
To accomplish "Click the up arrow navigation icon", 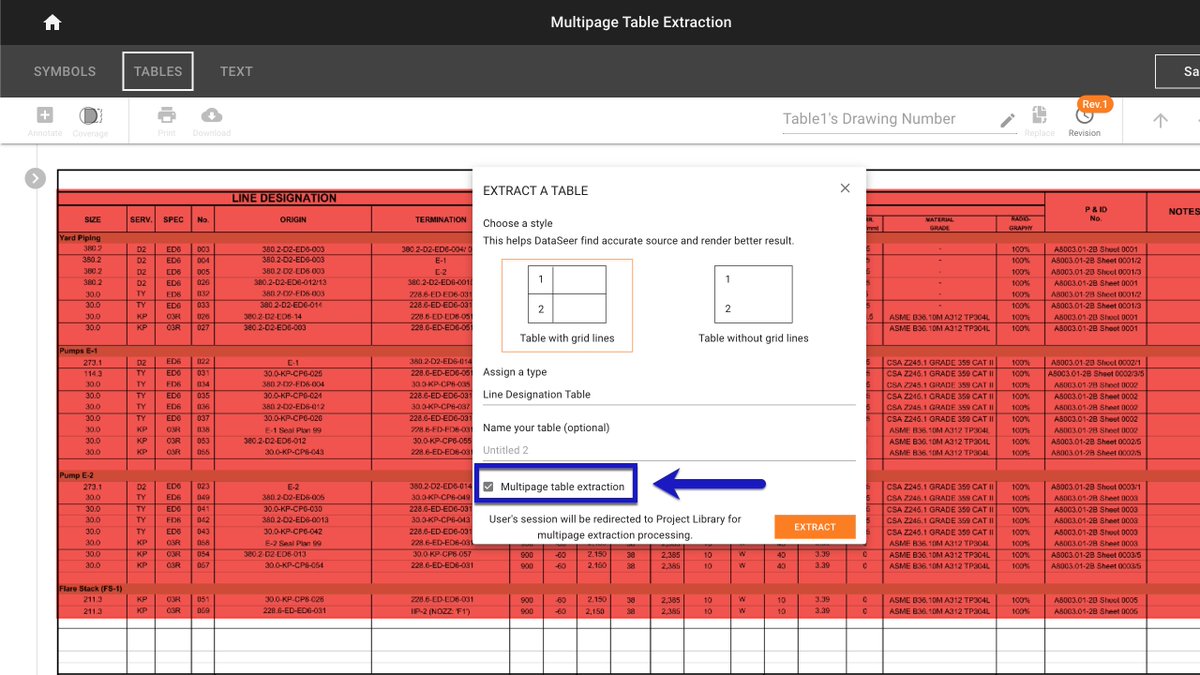I will (1159, 119).
